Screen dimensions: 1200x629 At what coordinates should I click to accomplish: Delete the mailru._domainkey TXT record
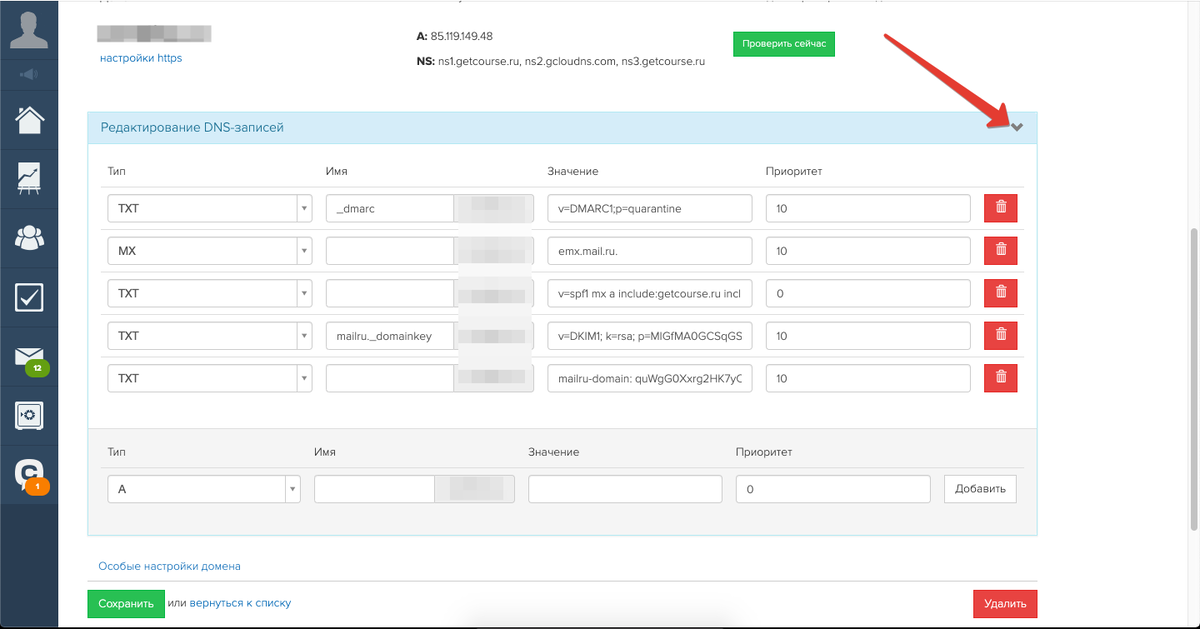1001,336
